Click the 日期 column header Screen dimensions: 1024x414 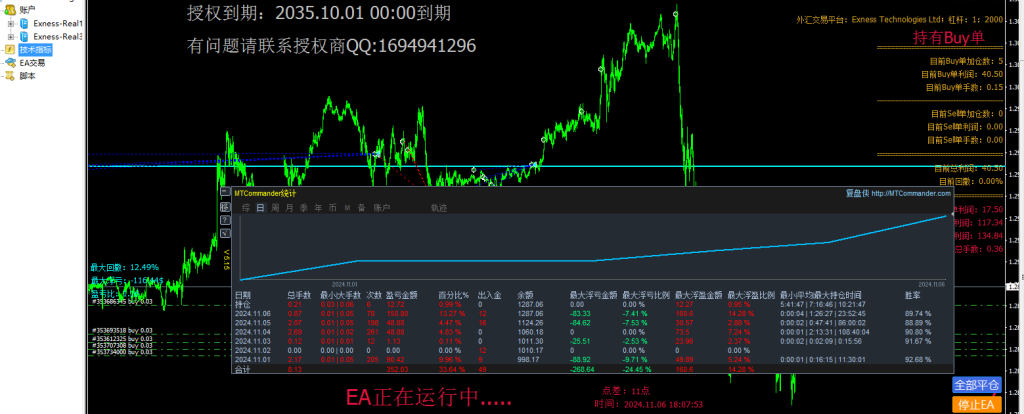(x=242, y=295)
